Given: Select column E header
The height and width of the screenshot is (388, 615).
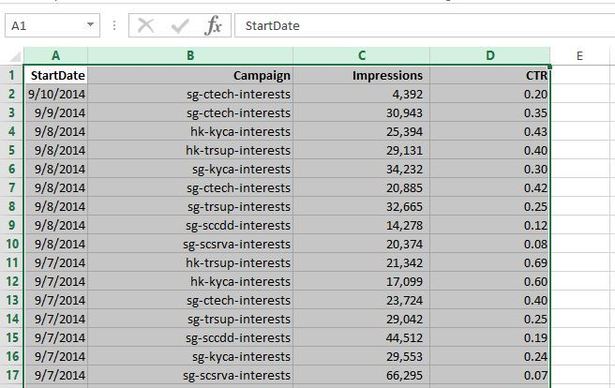Looking at the screenshot, I should click(x=579, y=56).
